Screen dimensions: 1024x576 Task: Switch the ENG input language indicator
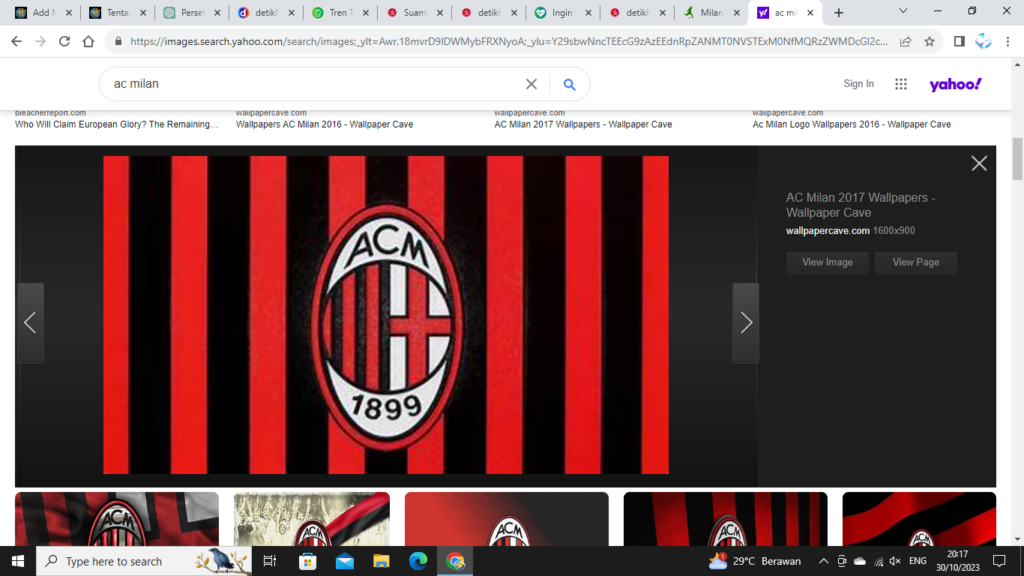[918, 561]
